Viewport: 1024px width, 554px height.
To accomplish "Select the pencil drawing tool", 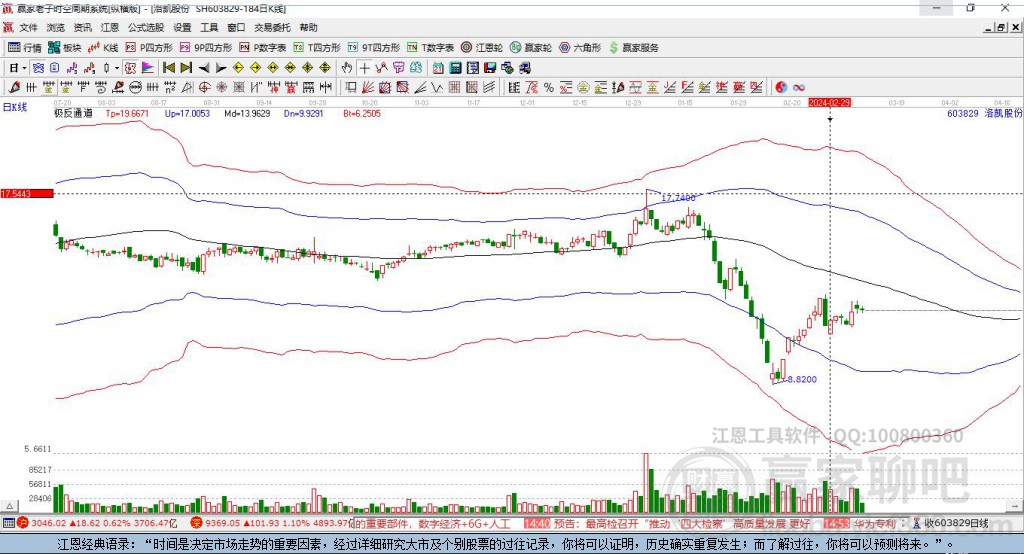I will 14,87.
